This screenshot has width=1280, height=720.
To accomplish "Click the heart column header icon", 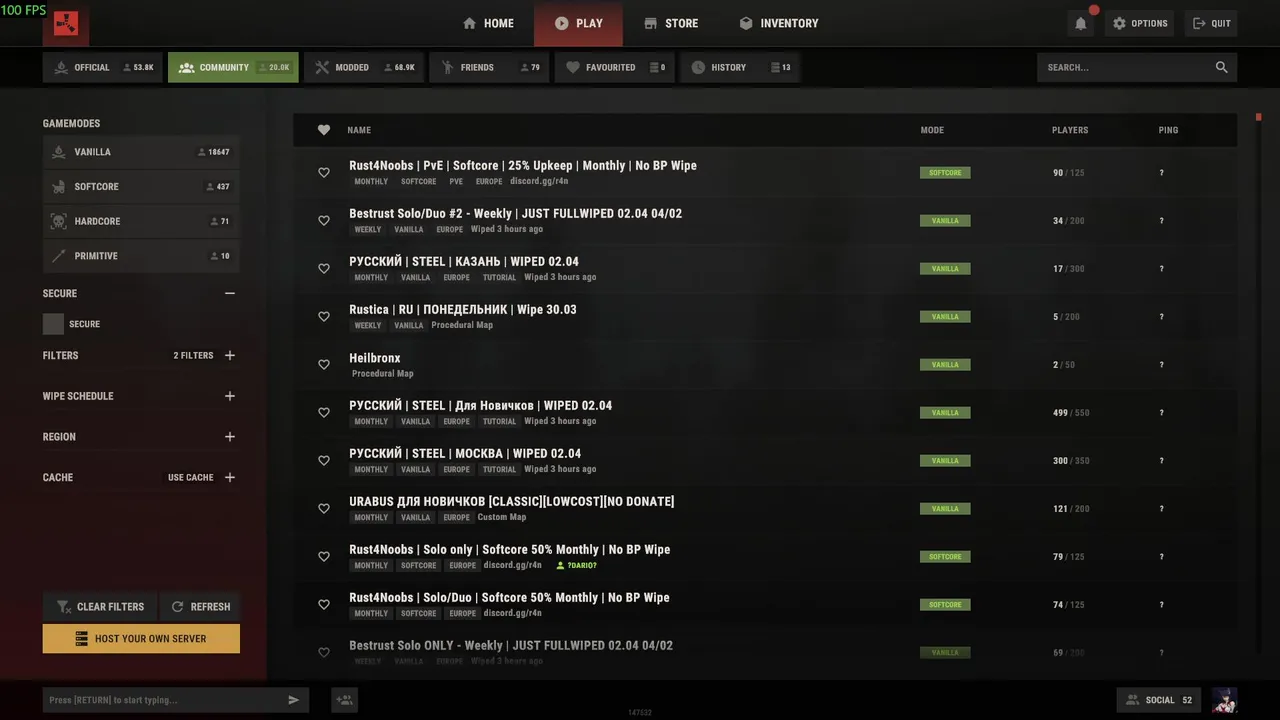I will (324, 130).
